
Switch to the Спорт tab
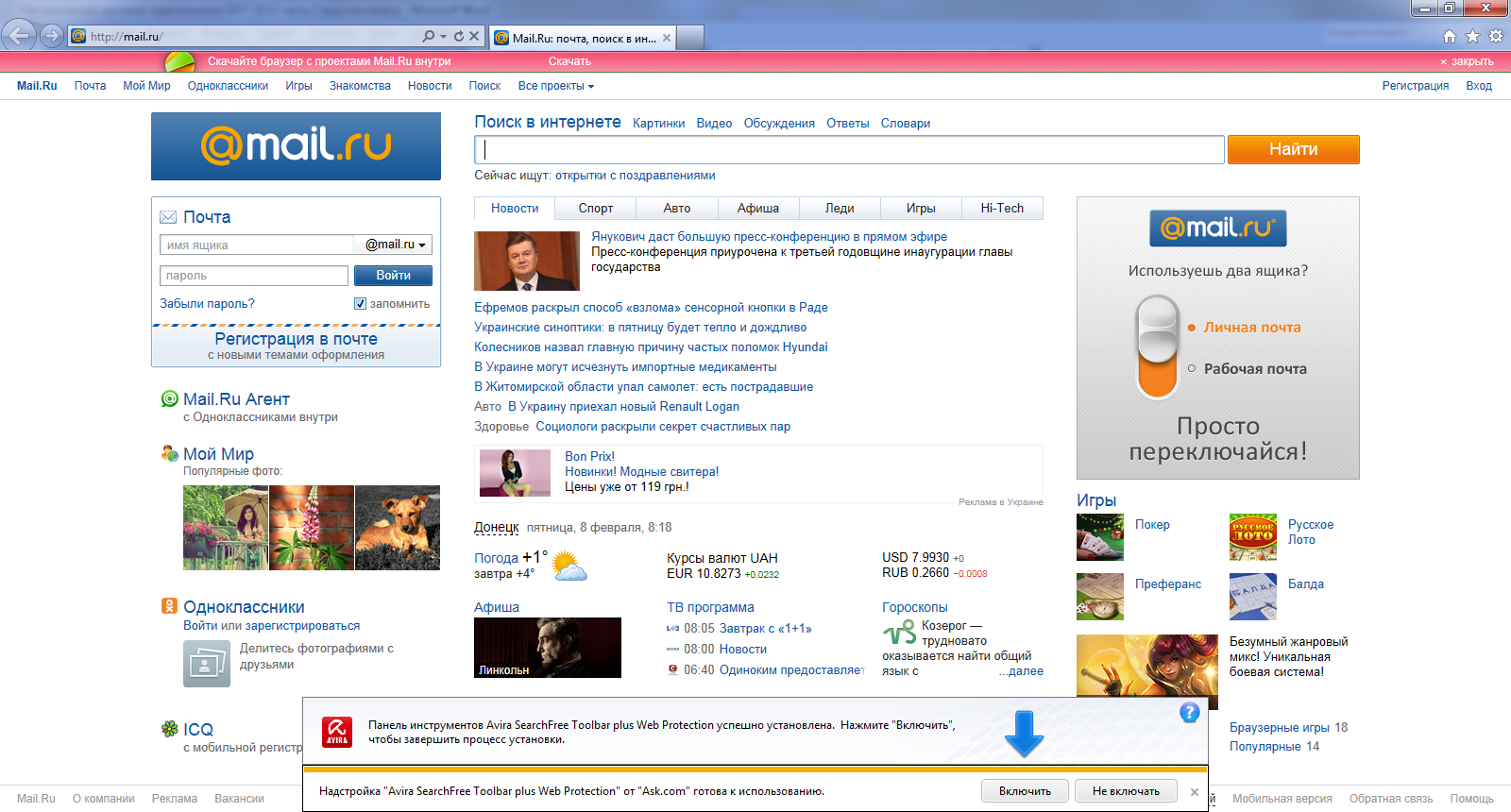(596, 209)
